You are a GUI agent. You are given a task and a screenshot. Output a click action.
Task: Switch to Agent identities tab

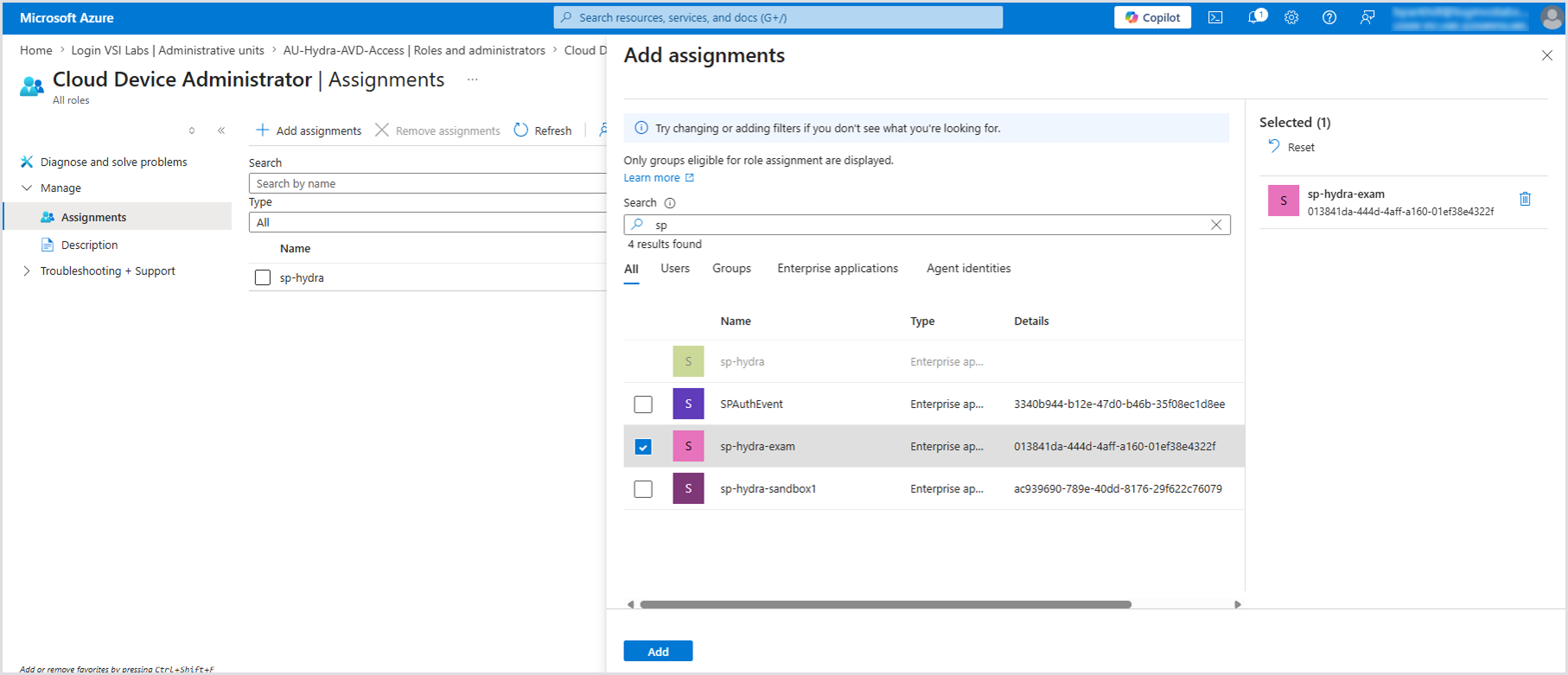point(968,269)
